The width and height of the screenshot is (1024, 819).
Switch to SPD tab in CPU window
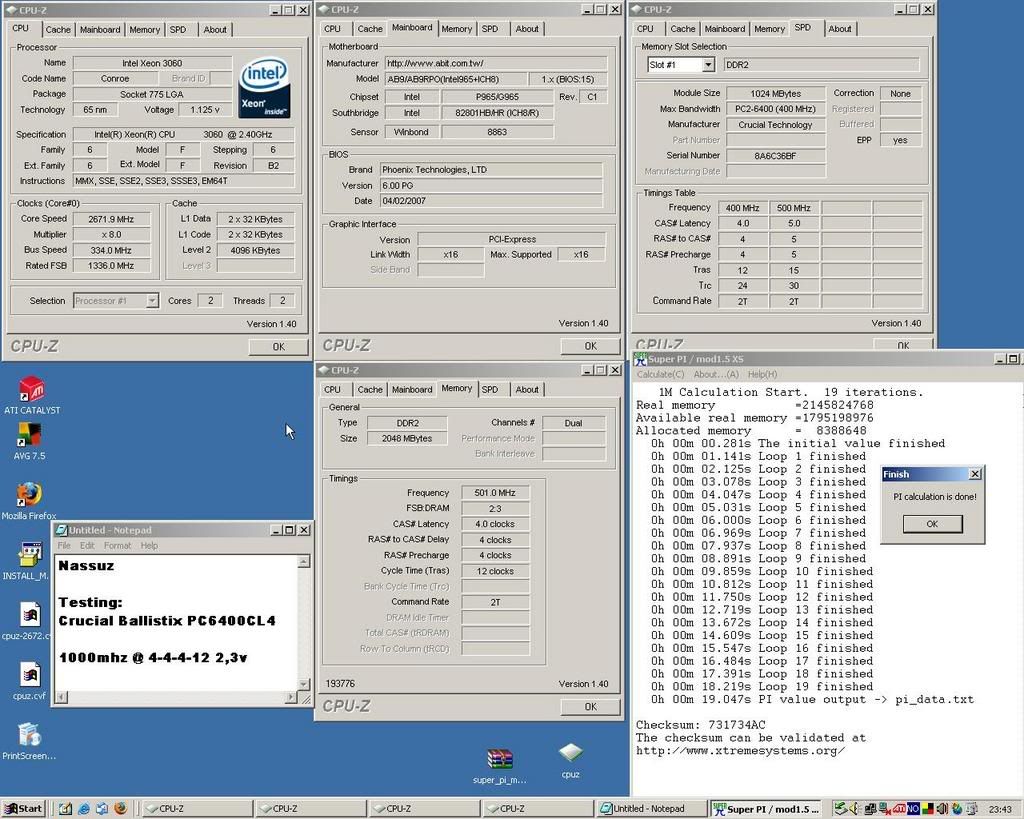(178, 29)
